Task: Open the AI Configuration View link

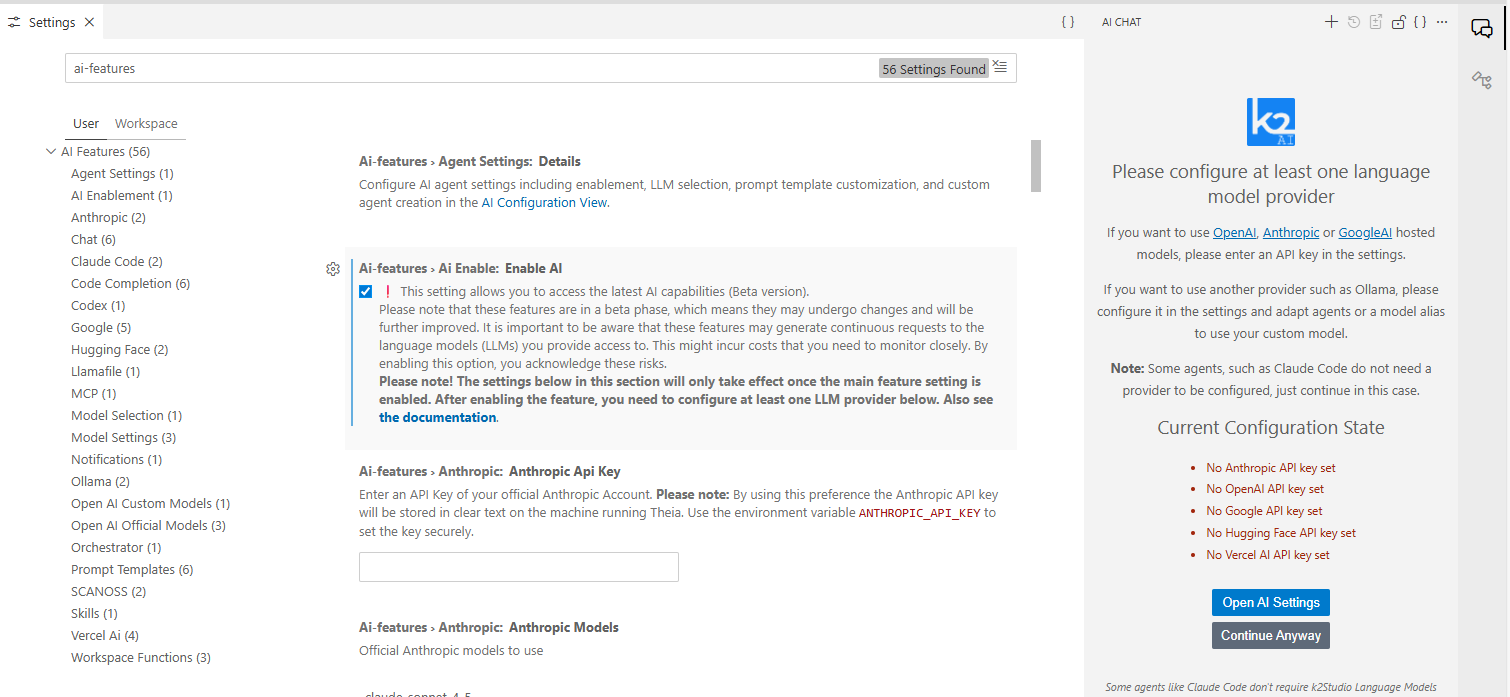Action: (543, 203)
